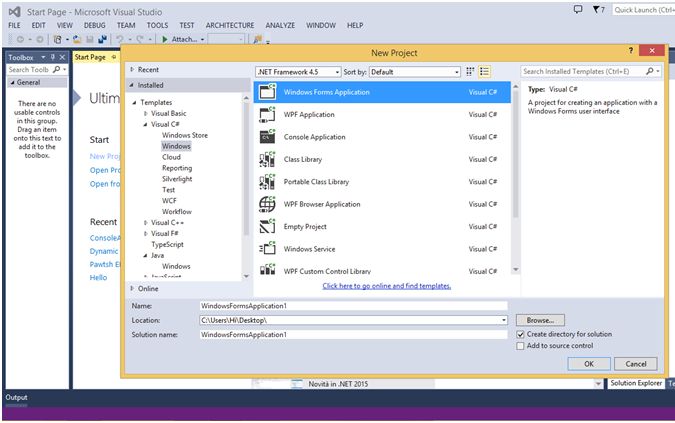This screenshot has height=423, width=675.
Task: Switch templates to small icons view
Action: [470, 72]
